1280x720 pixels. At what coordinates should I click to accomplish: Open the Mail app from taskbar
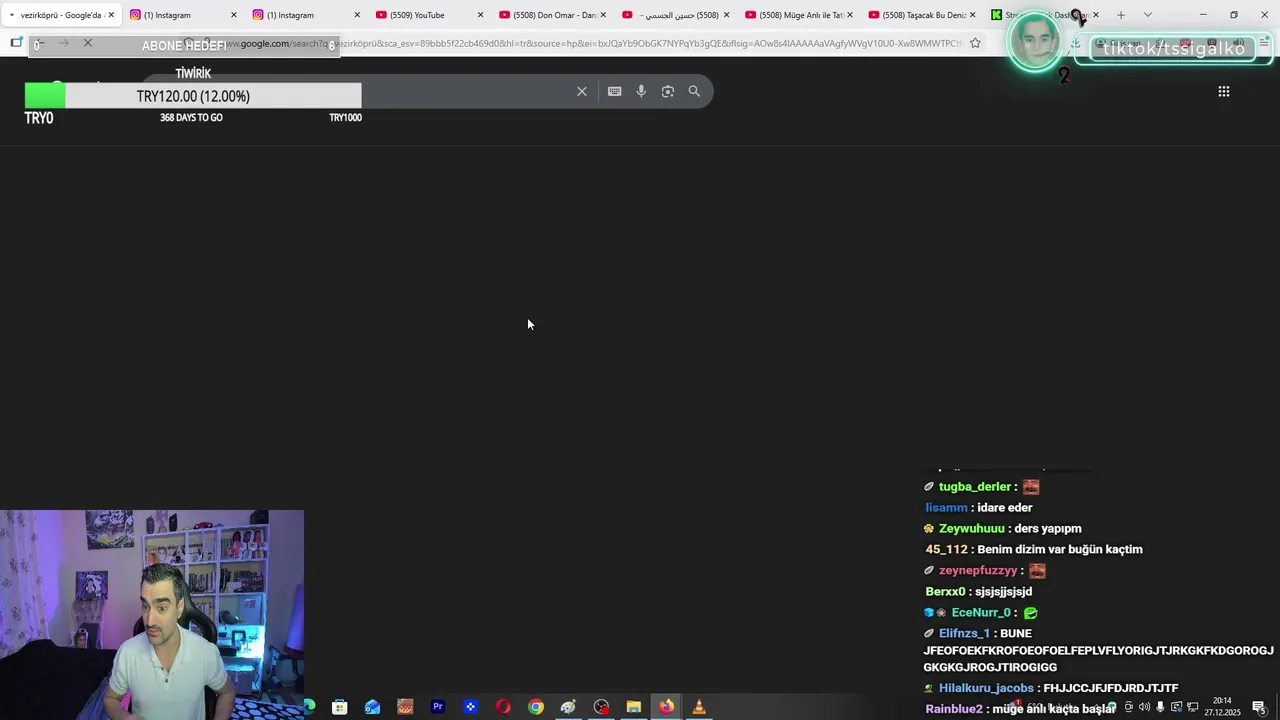(x=372, y=707)
